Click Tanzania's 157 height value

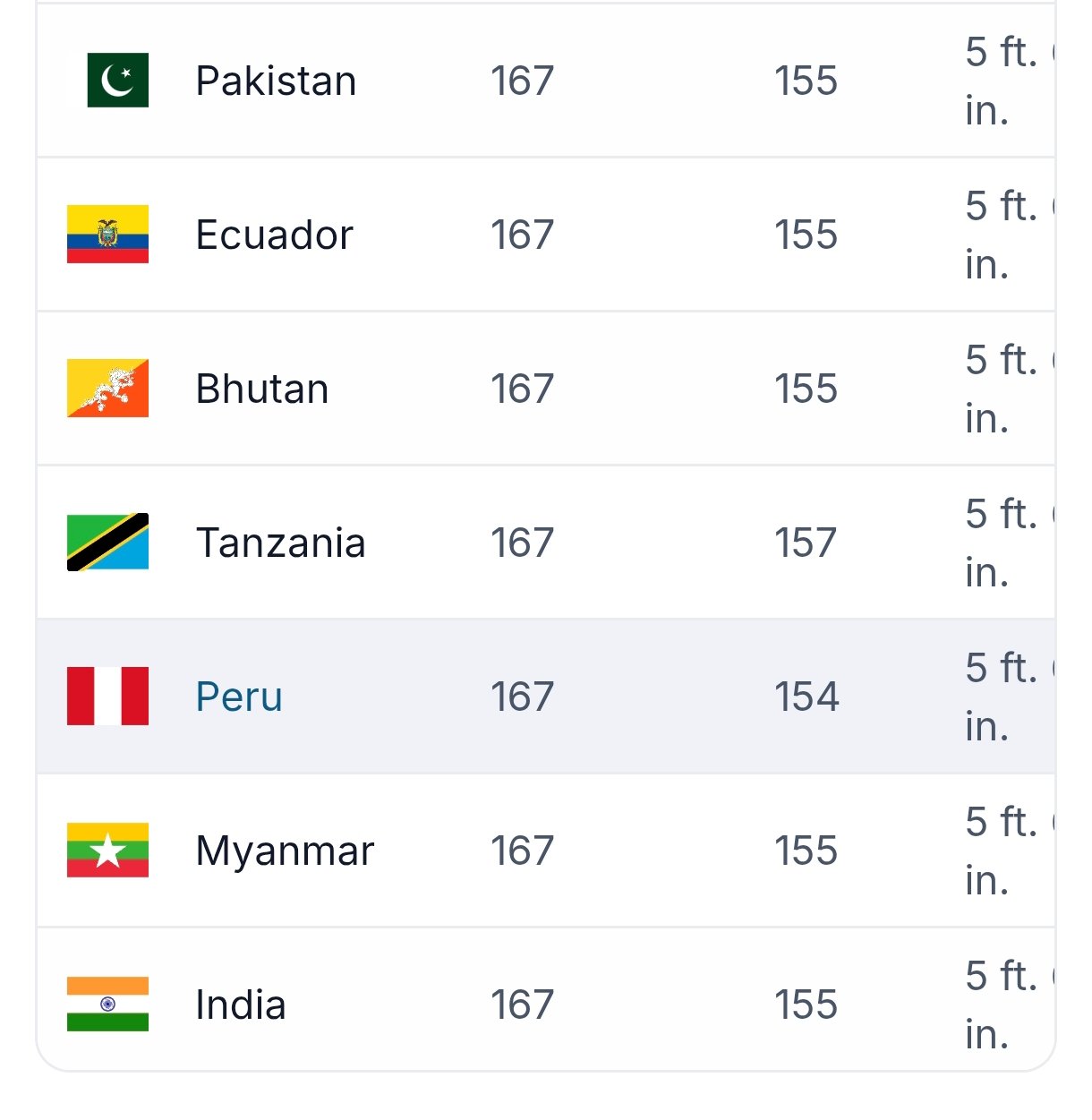[x=806, y=543]
